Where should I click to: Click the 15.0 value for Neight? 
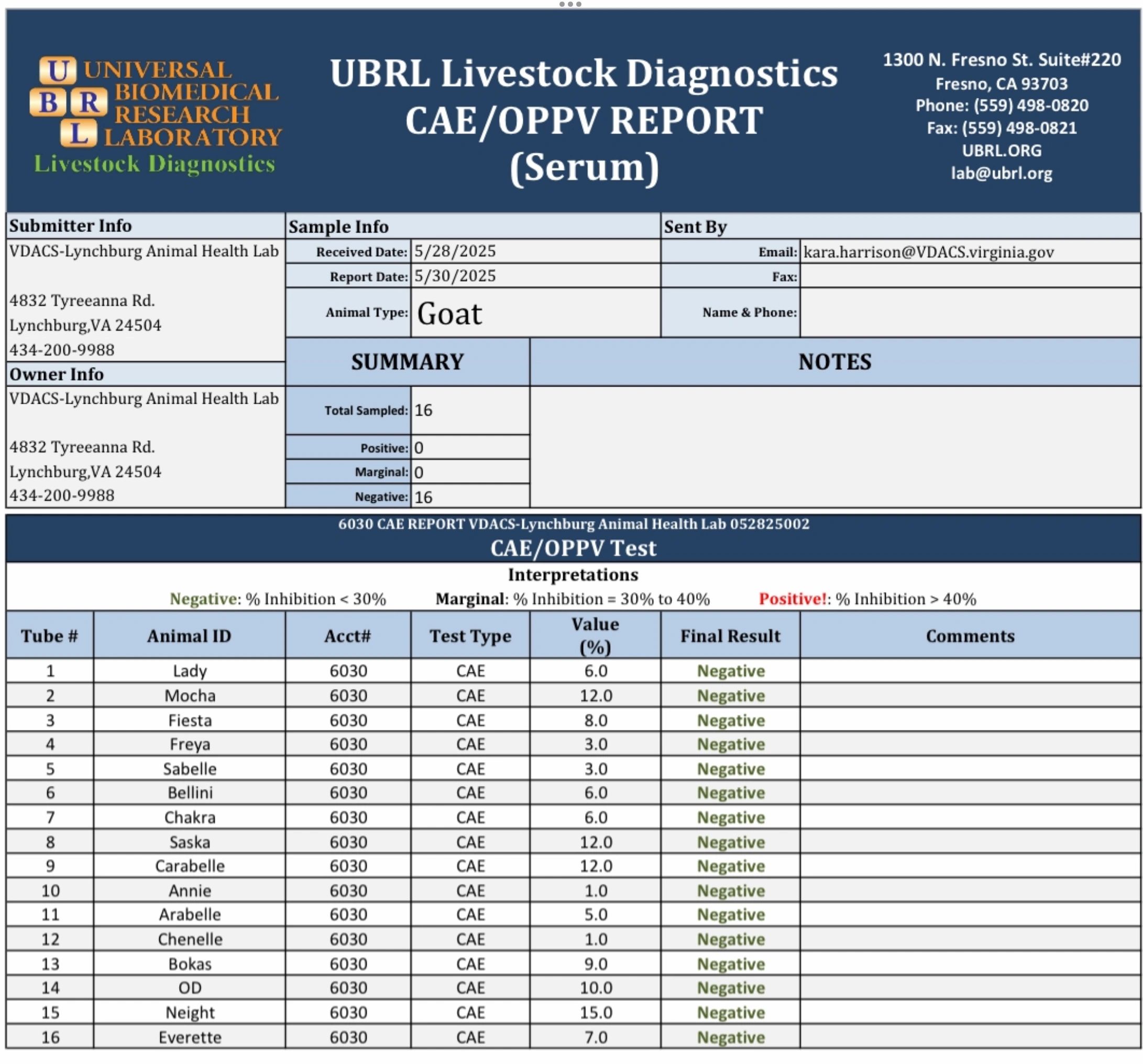click(596, 1012)
